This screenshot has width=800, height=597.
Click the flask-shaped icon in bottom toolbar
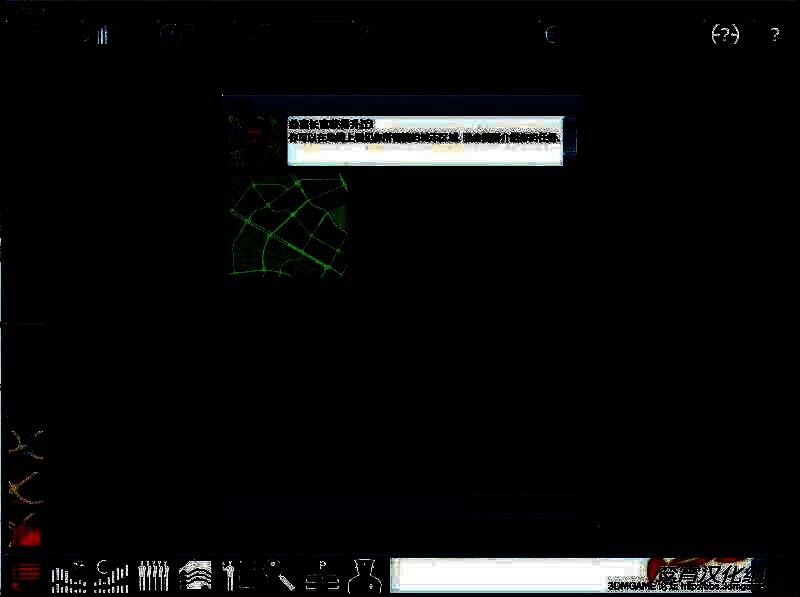pyautogui.click(x=362, y=575)
